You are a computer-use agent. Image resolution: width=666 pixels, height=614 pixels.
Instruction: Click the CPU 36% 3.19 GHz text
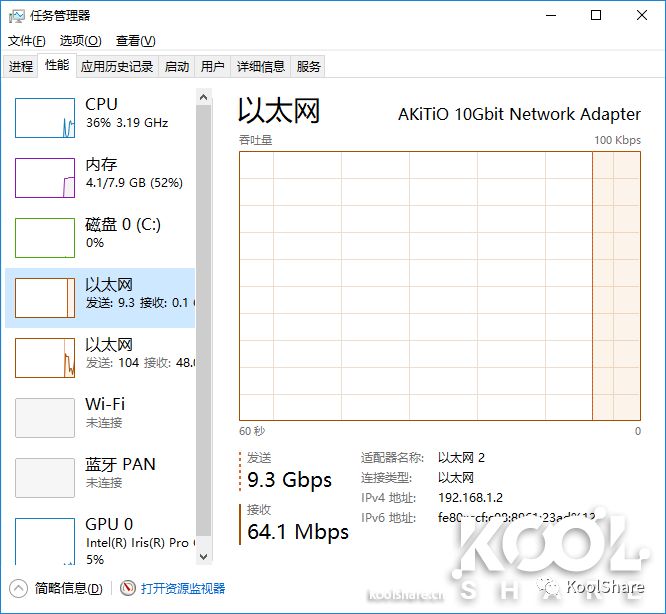click(x=127, y=123)
